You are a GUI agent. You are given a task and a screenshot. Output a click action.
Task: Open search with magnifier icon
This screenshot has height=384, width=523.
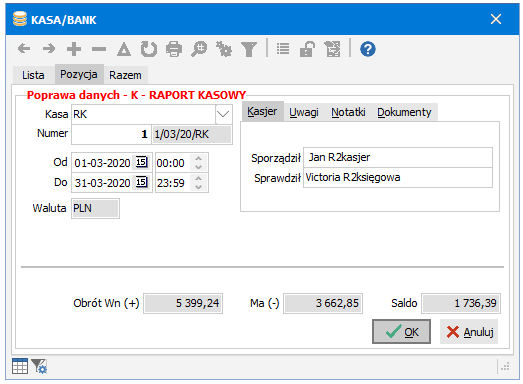click(199, 49)
